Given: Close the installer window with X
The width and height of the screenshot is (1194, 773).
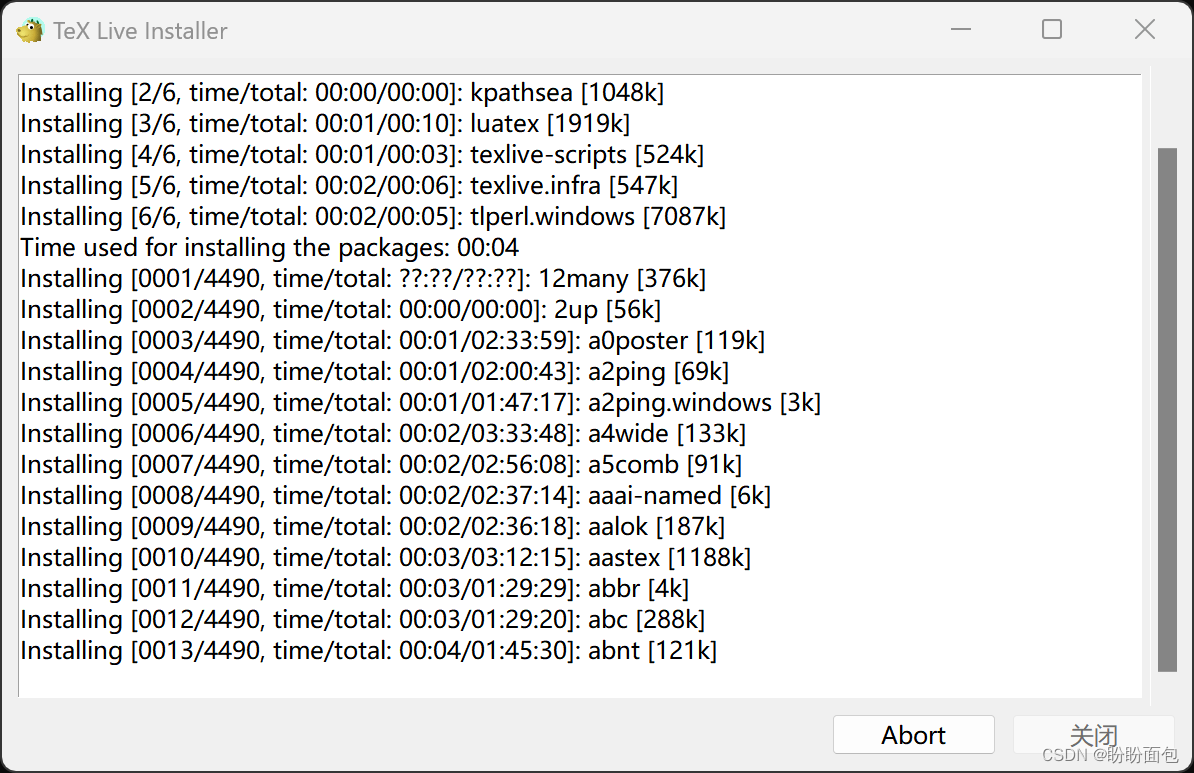Looking at the screenshot, I should tap(1145, 30).
